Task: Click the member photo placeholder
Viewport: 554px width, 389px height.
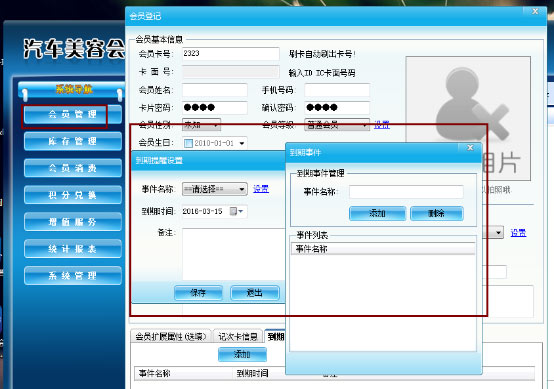Action: click(x=468, y=118)
